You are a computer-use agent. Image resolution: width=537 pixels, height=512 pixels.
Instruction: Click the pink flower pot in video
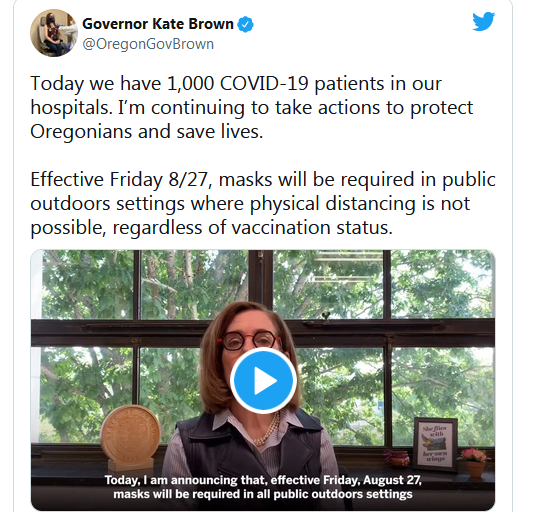(475, 462)
